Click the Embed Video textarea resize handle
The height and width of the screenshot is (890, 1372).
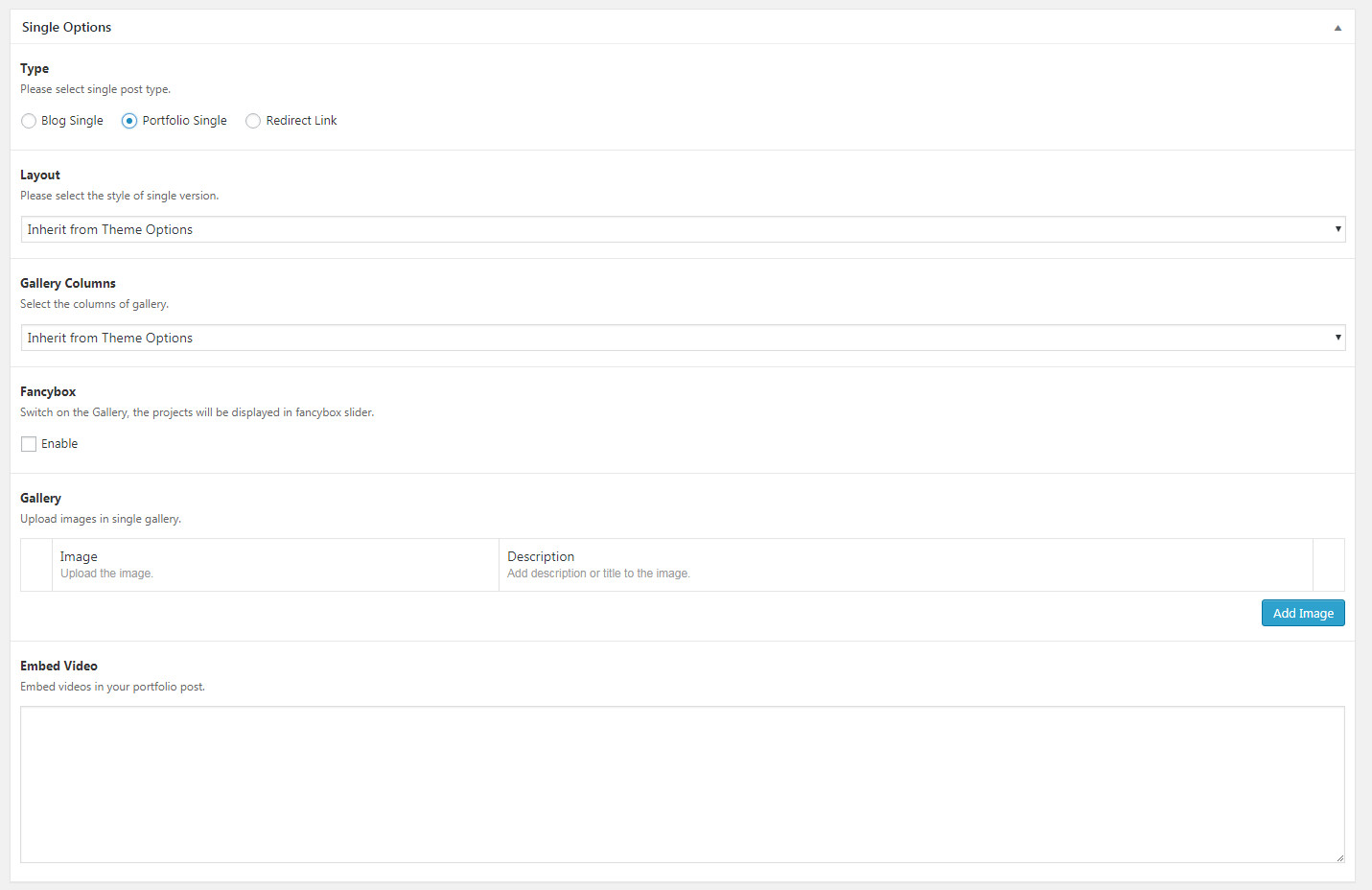tap(1339, 857)
